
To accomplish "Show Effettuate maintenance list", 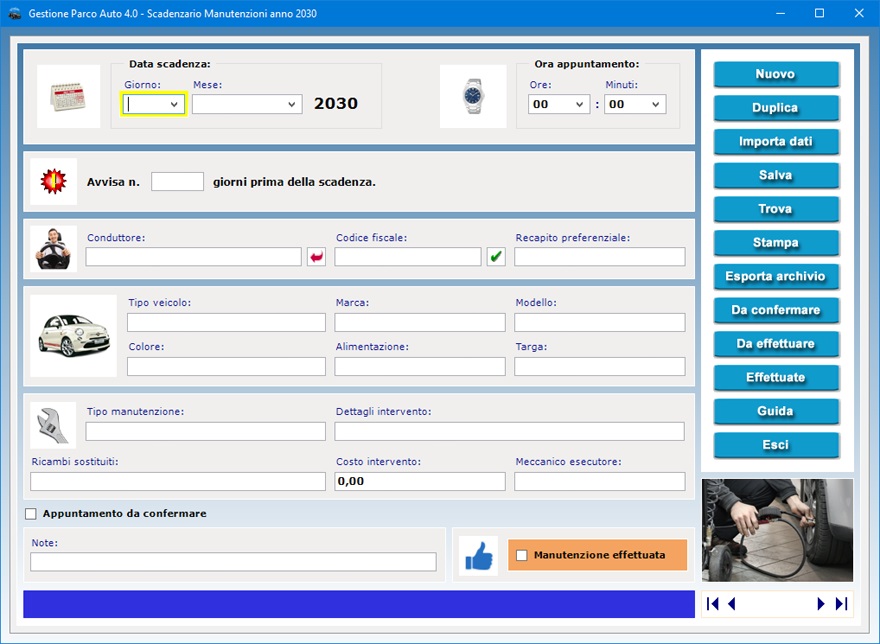I will tap(776, 377).
